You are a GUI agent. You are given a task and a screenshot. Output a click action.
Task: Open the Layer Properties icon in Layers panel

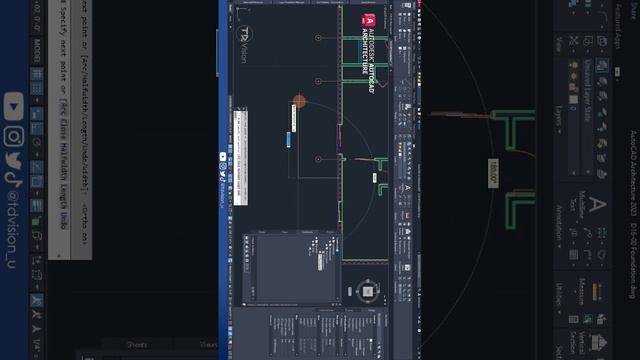602,66
